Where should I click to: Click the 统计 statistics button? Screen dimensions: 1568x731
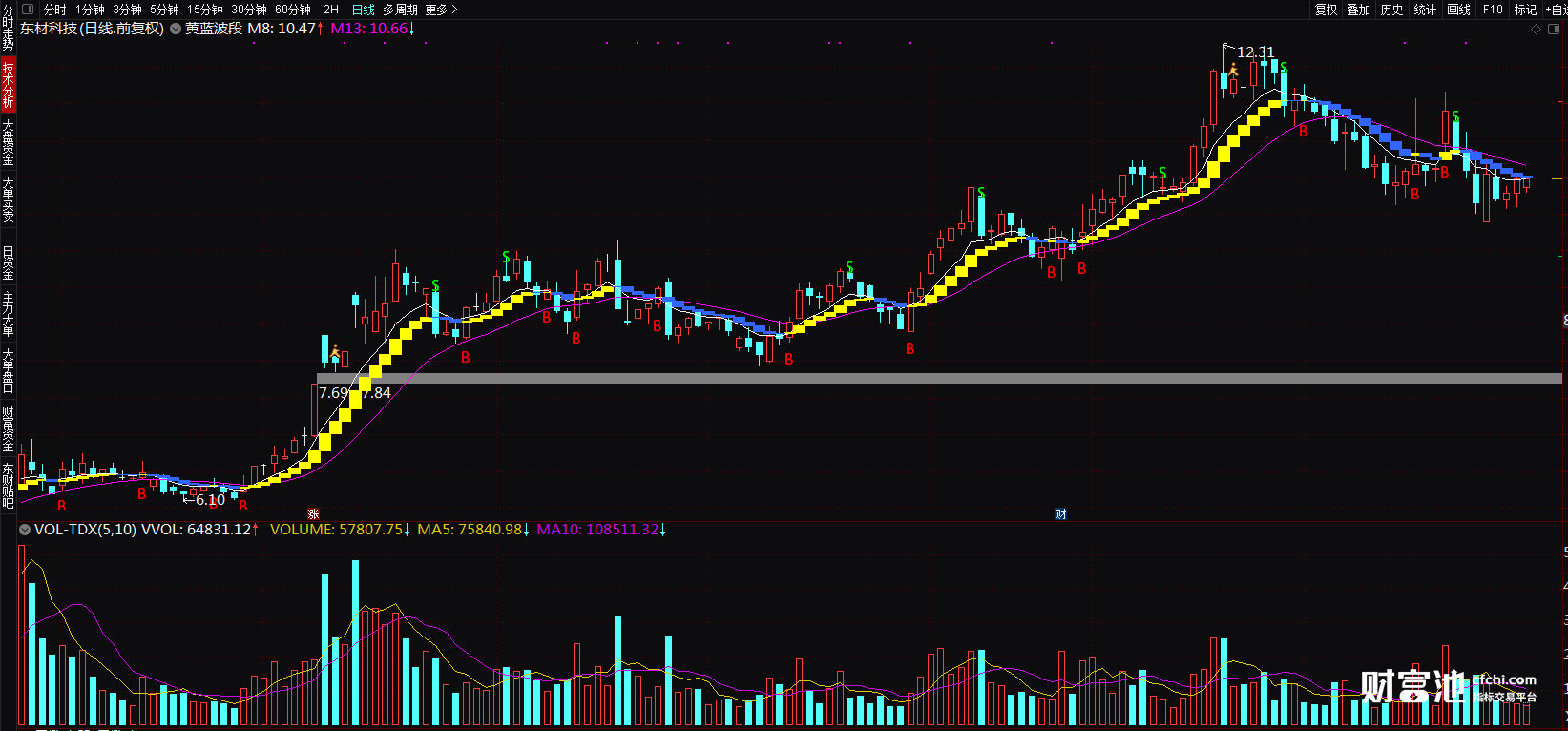pyautogui.click(x=1425, y=10)
